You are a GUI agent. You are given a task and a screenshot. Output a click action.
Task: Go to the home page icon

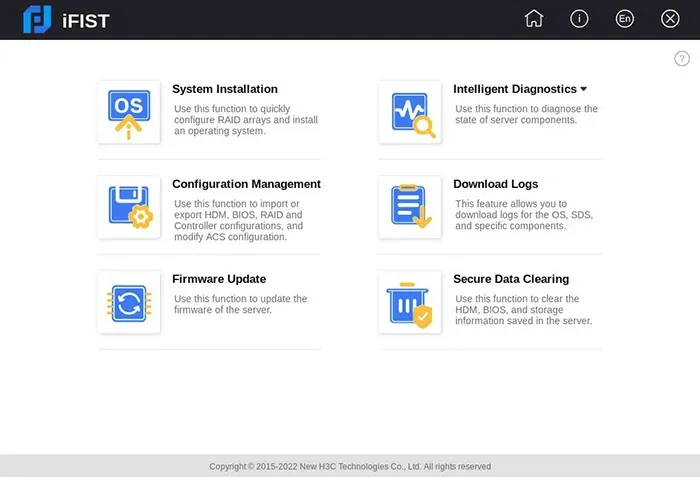coord(534,19)
